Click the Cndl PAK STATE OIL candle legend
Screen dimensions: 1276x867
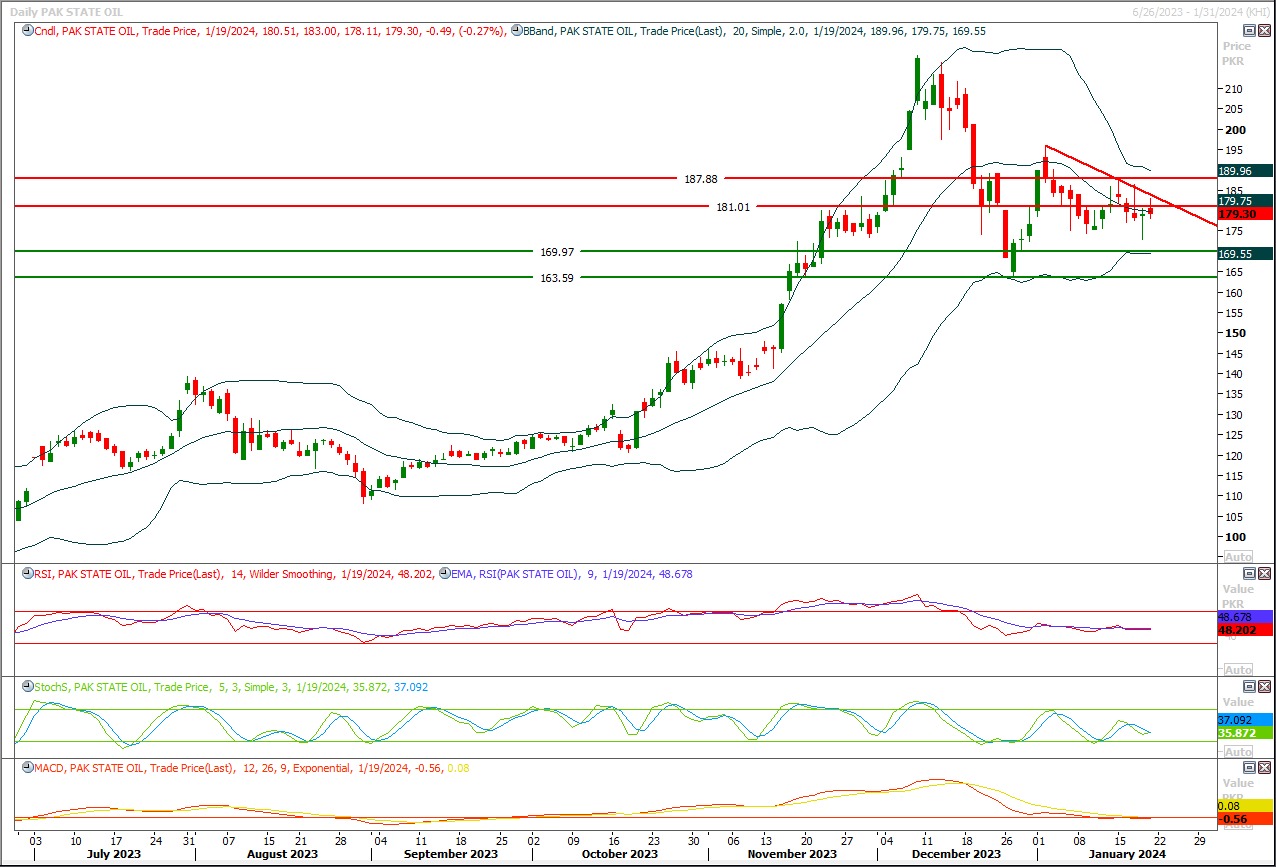269,31
